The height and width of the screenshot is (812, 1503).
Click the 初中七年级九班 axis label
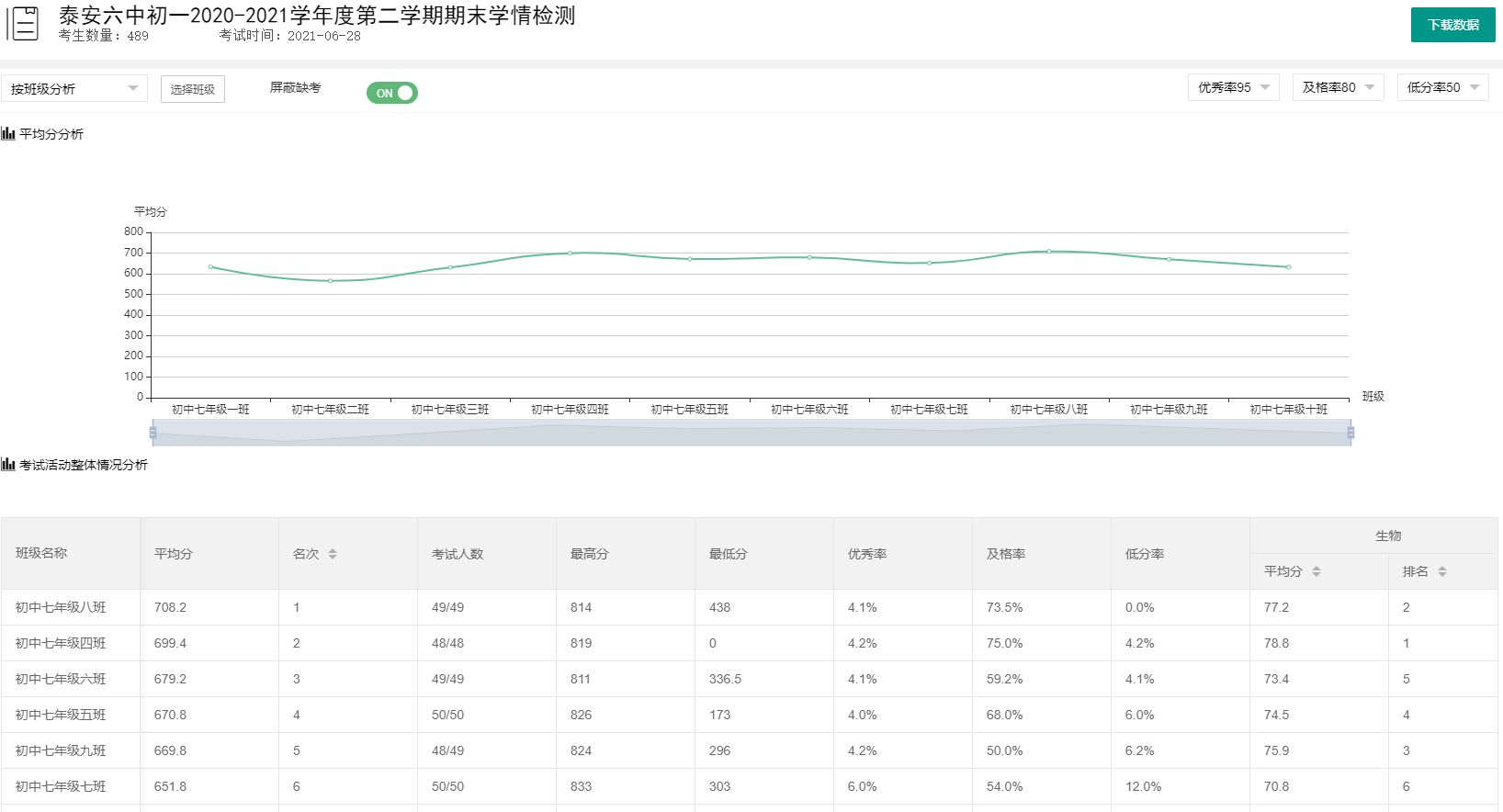pos(1169,410)
